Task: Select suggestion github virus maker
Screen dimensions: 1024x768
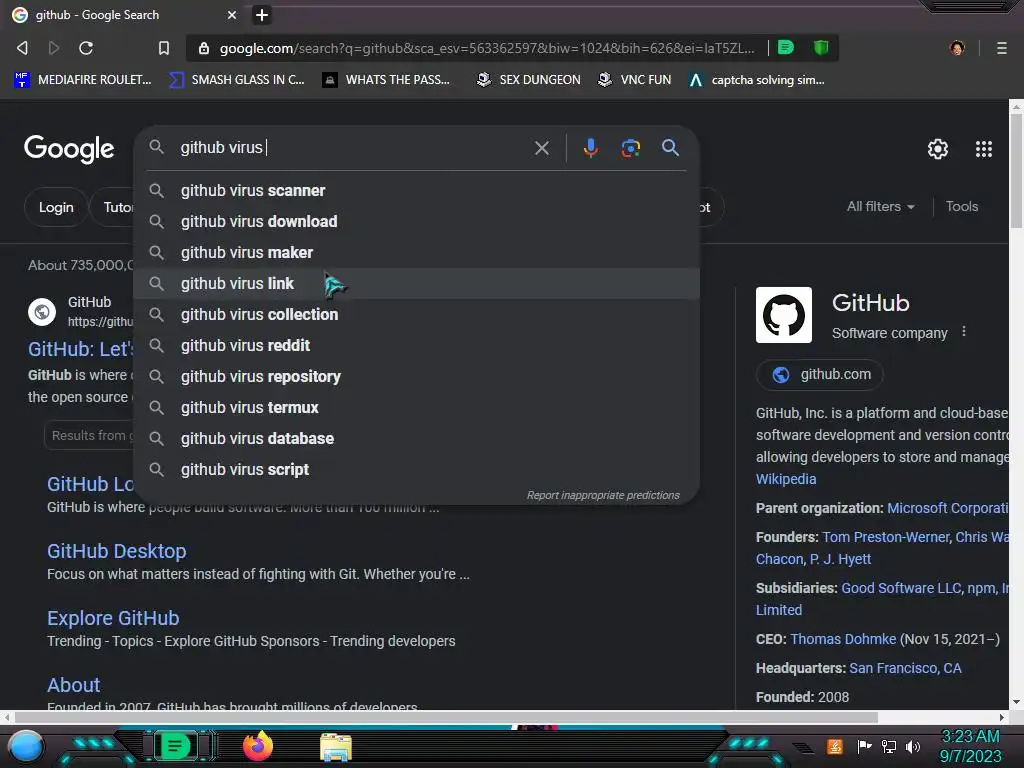Action: pos(416,252)
